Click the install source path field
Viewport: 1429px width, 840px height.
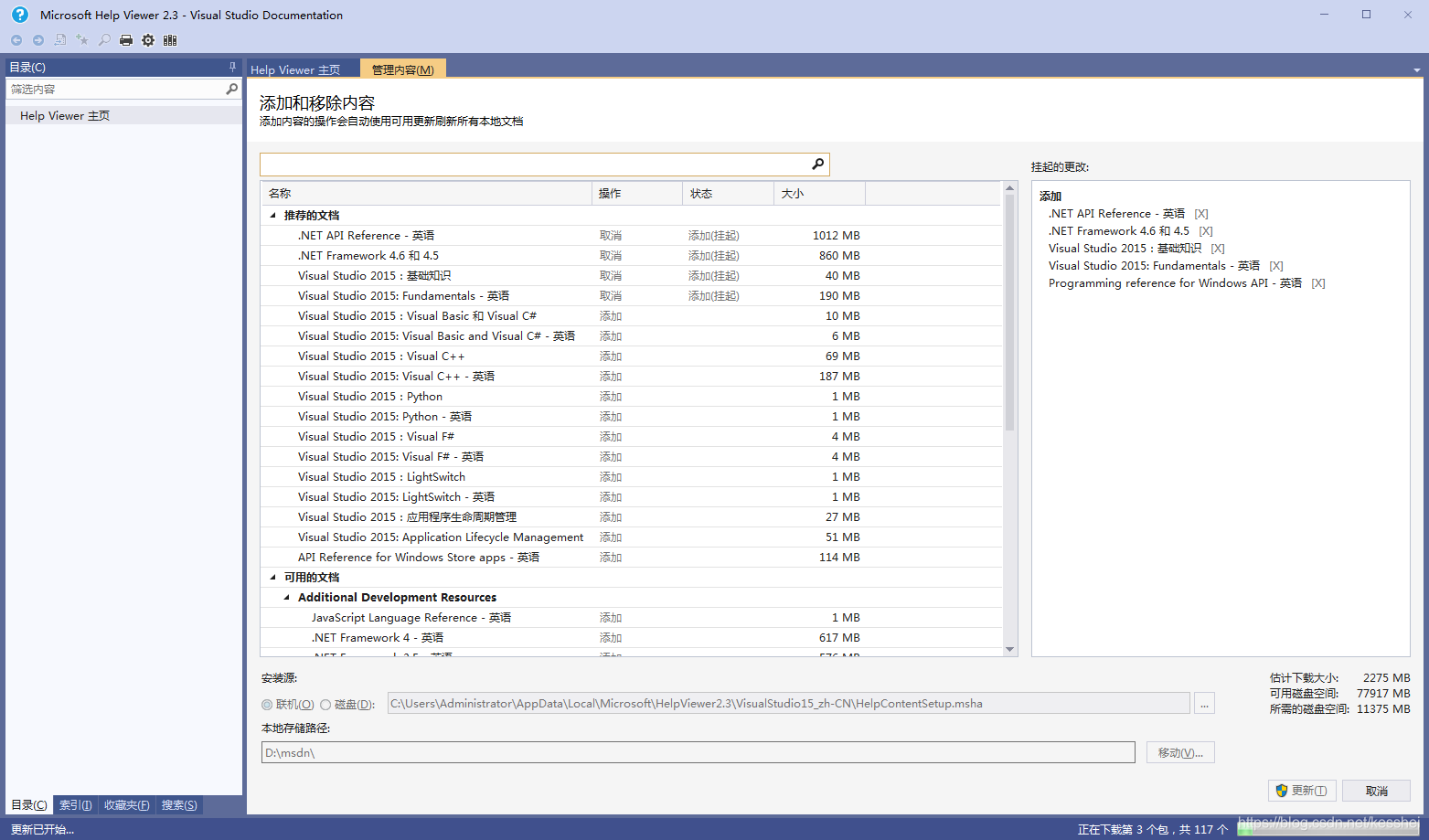point(789,703)
